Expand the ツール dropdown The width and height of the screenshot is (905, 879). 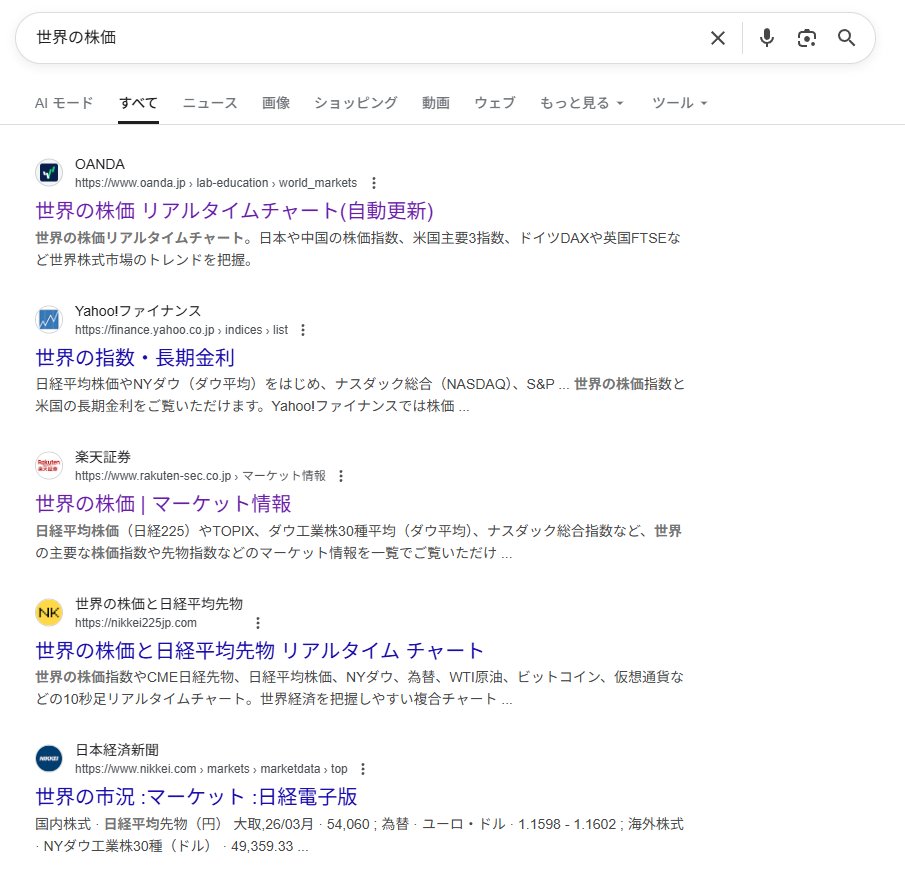coord(679,103)
